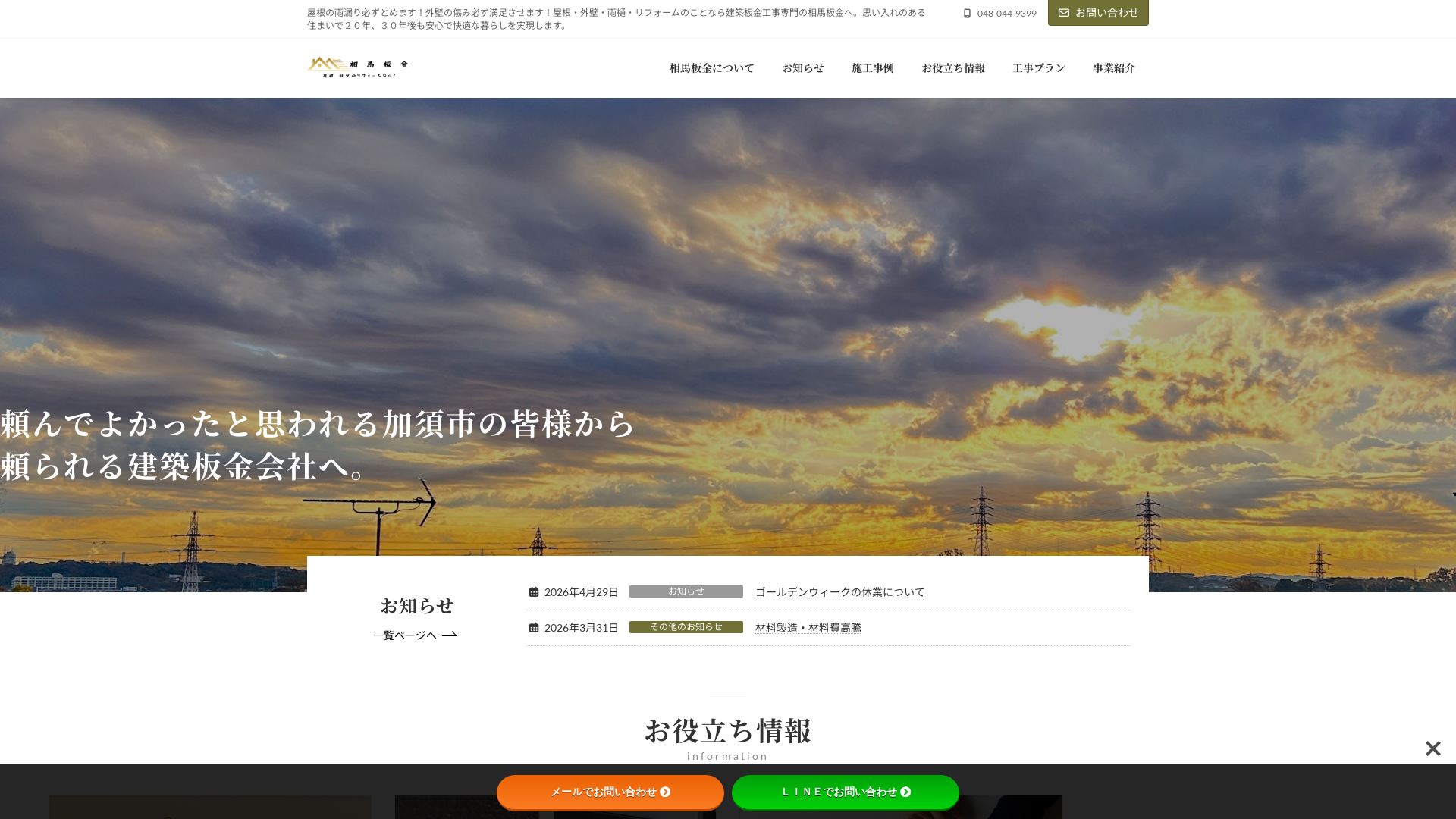Click the information subtitle text
This screenshot has width=1456, height=819.
tap(728, 756)
